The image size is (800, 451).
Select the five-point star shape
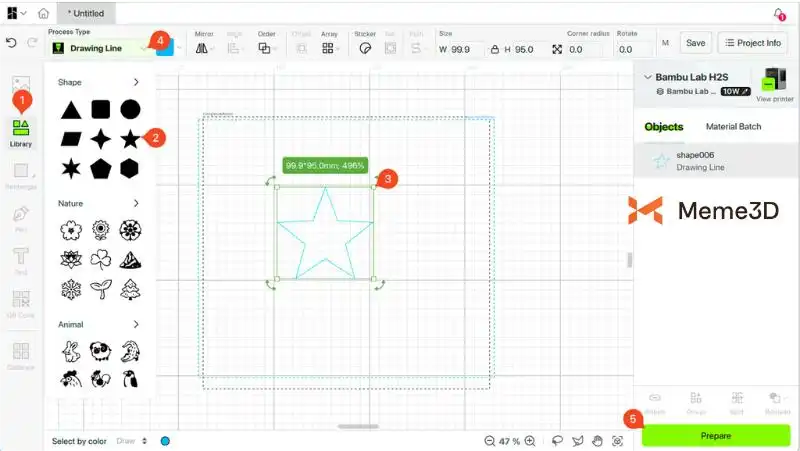[x=129, y=138]
